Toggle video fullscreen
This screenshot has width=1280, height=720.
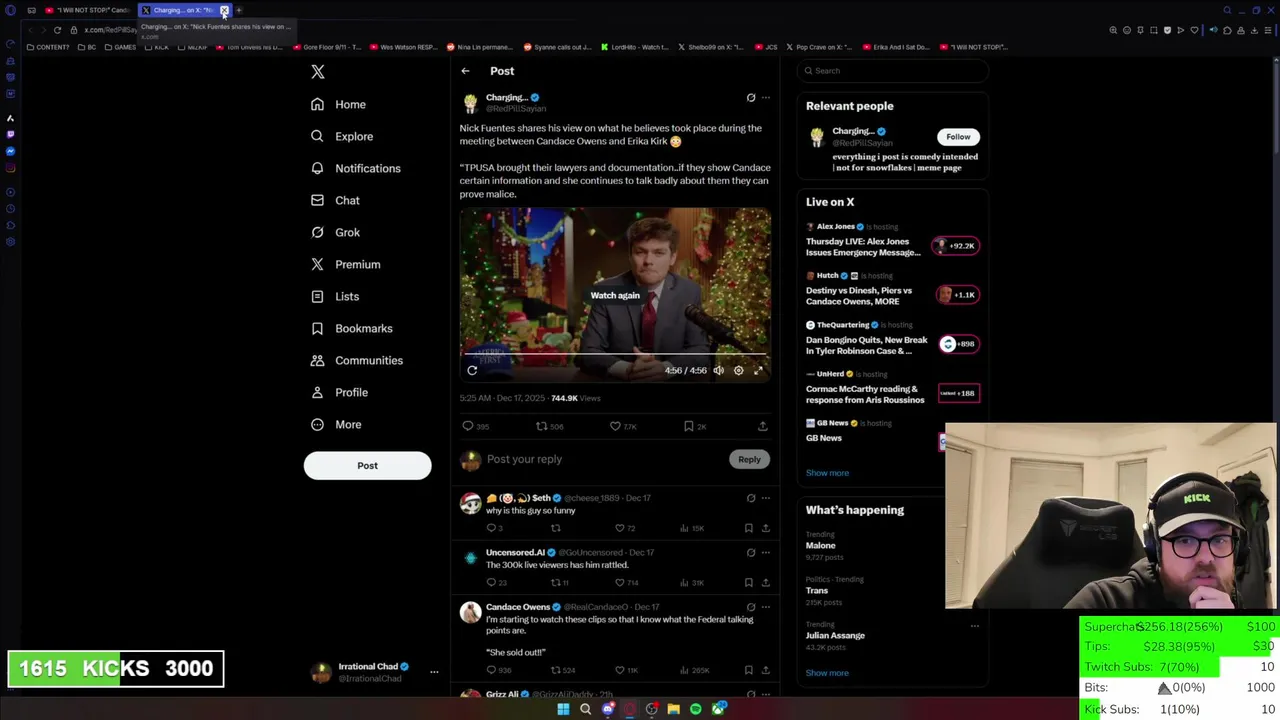coord(758,370)
